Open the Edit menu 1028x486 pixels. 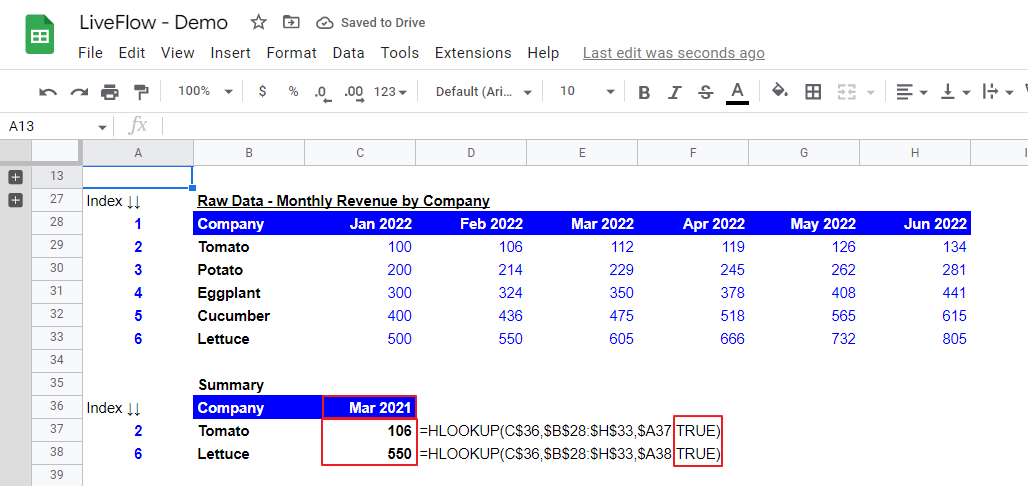[132, 53]
